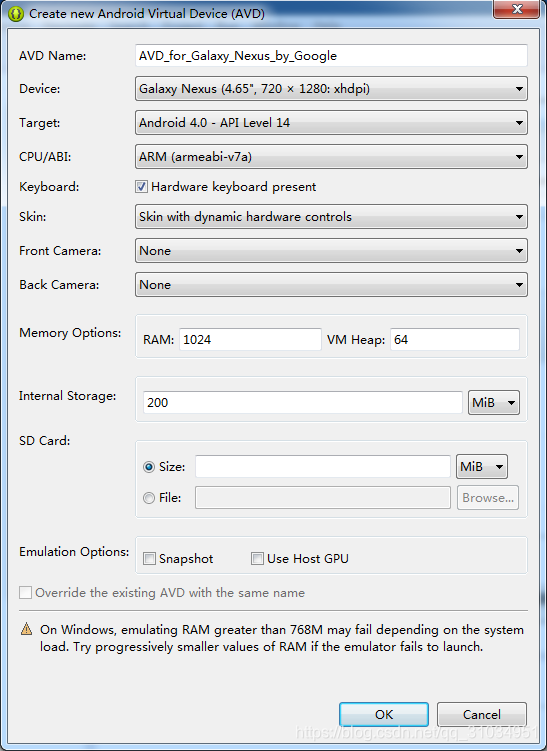
Task: Open the Skin dropdown
Action: coord(331,216)
